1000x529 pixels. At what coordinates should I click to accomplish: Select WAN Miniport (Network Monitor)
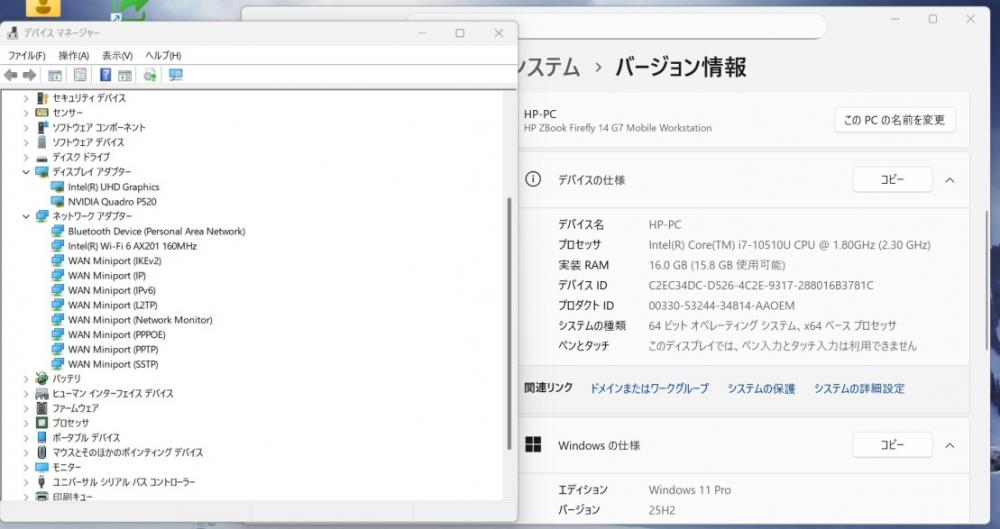click(140, 320)
